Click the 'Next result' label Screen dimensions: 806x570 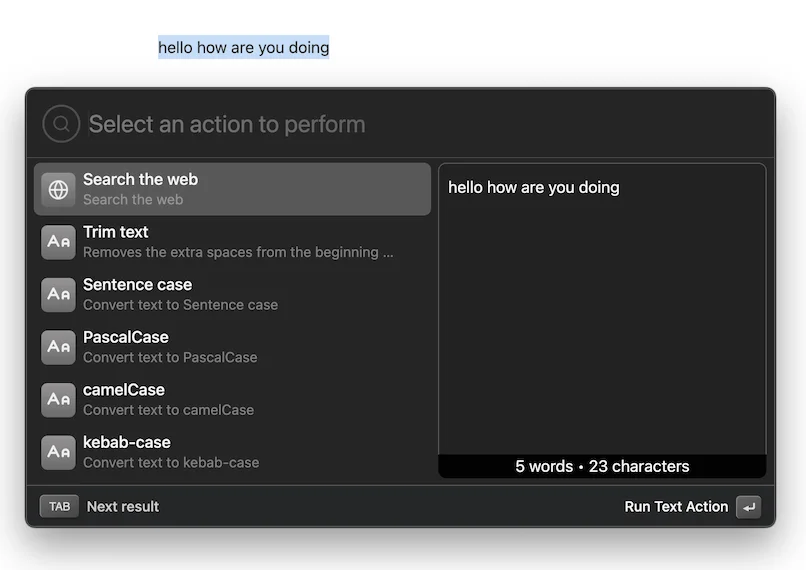click(123, 506)
